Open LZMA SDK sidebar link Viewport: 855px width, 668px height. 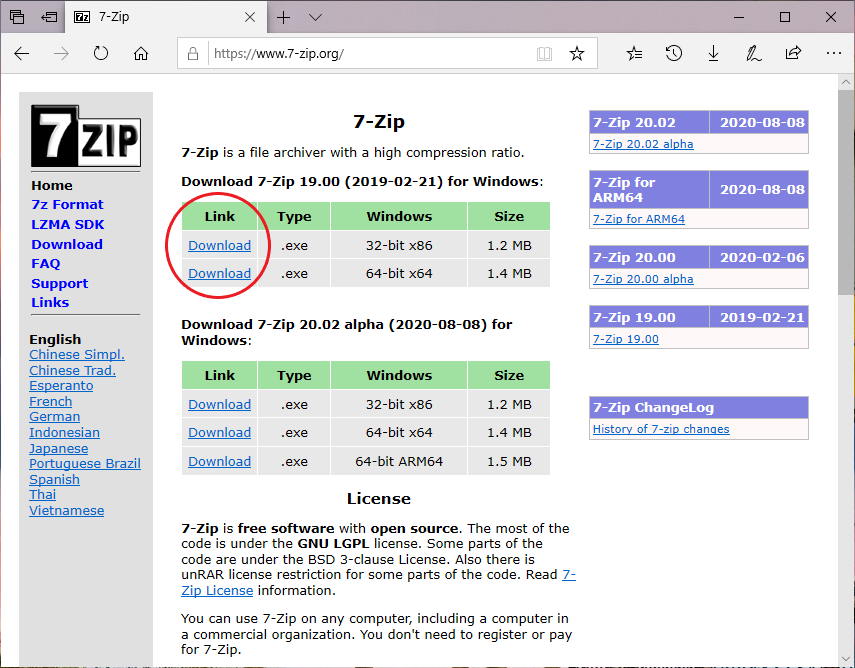click(68, 225)
